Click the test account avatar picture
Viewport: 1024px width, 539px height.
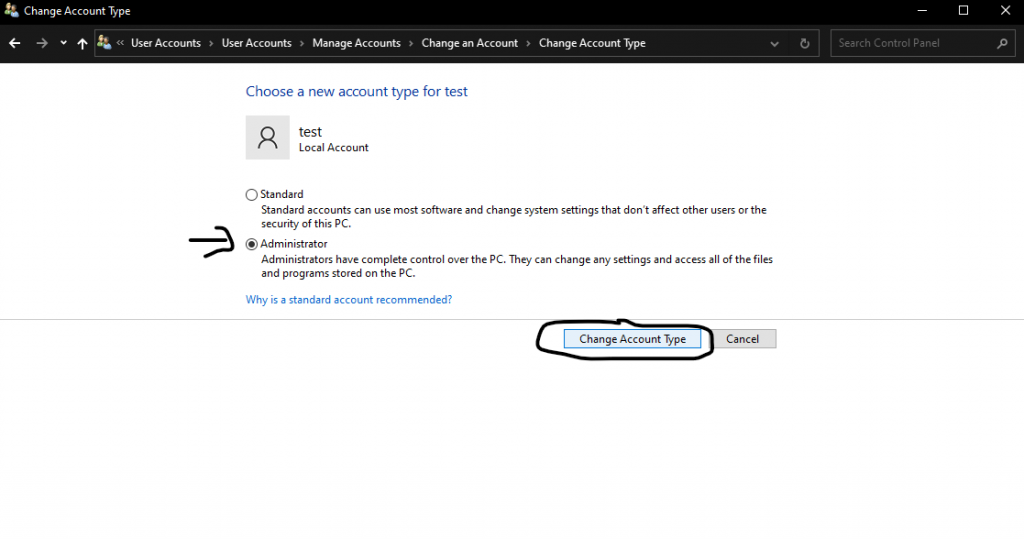point(267,137)
